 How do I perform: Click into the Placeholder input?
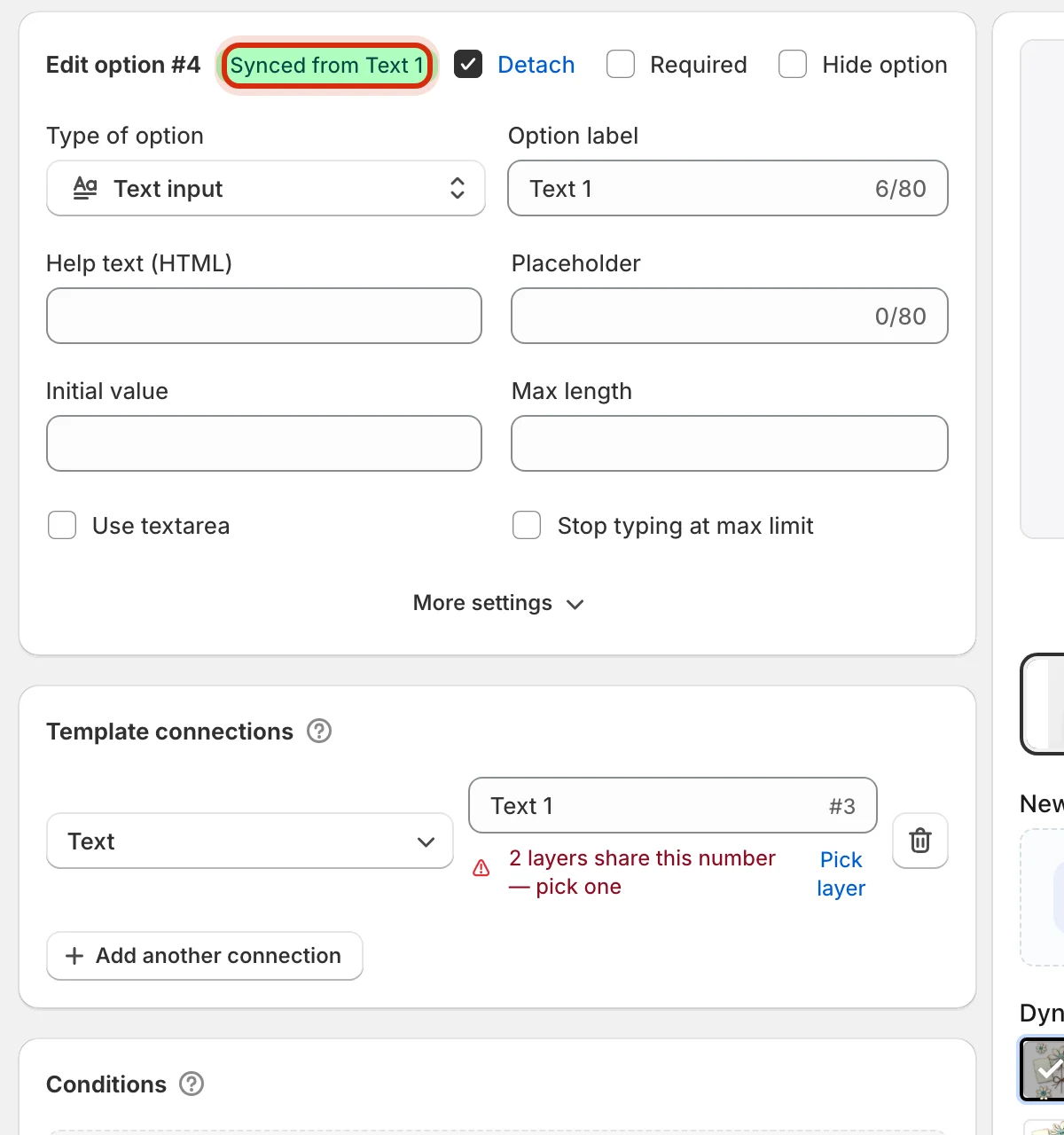pyautogui.click(x=730, y=316)
